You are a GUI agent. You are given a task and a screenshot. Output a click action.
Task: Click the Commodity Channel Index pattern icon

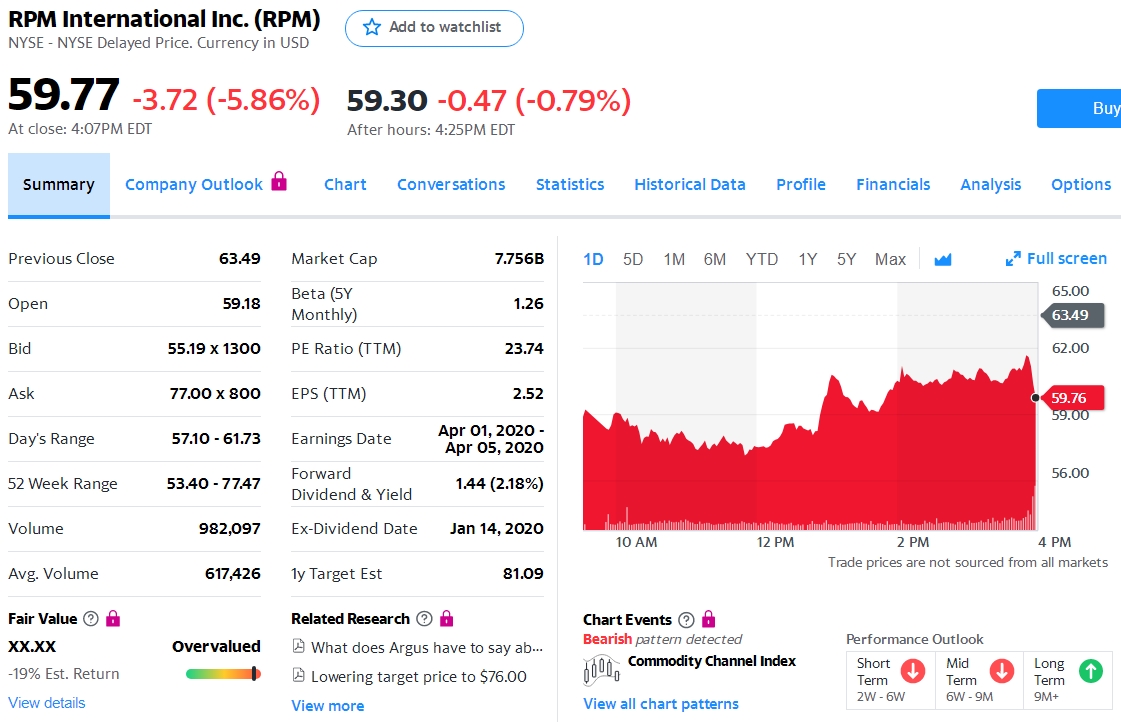[602, 670]
